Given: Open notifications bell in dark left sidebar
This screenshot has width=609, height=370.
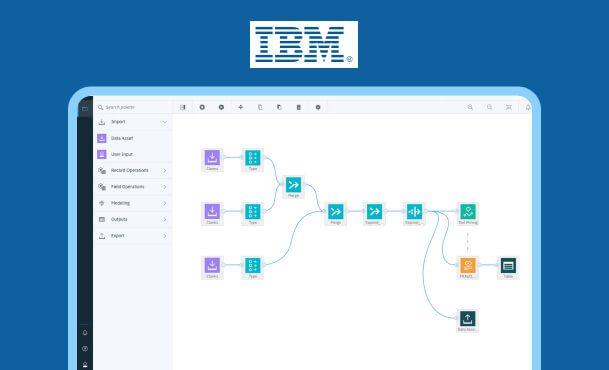Looking at the screenshot, I should click(x=85, y=333).
